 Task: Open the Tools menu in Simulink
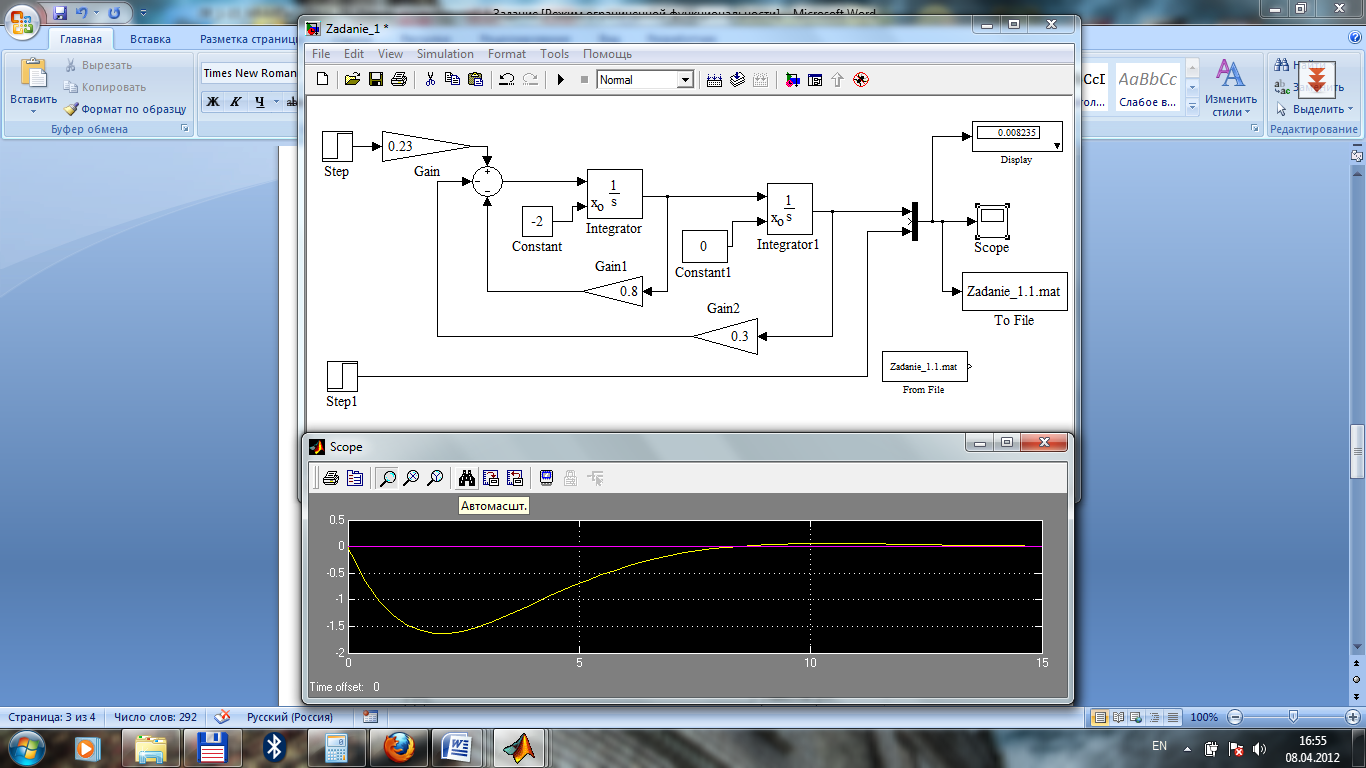pyautogui.click(x=554, y=54)
